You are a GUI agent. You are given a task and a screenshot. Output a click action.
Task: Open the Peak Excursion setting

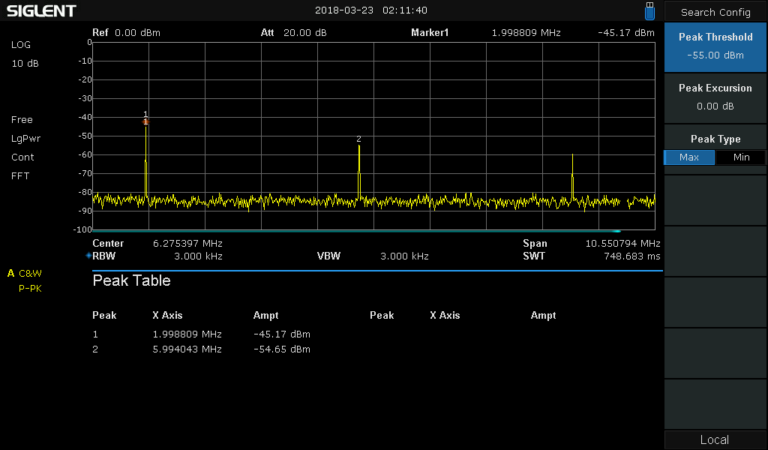tap(715, 97)
